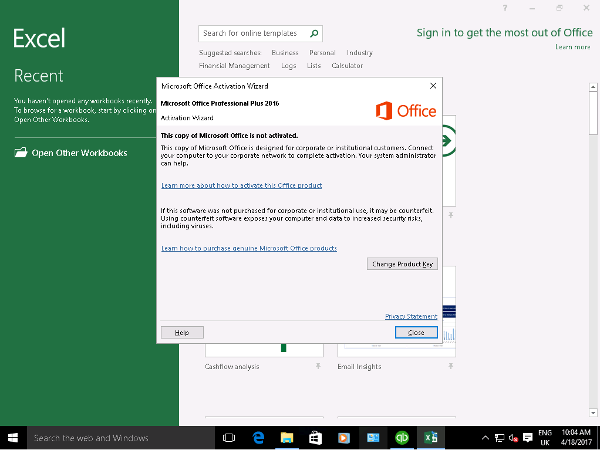Show hidden system tray icons
This screenshot has height=450, width=600.
pos(485,438)
